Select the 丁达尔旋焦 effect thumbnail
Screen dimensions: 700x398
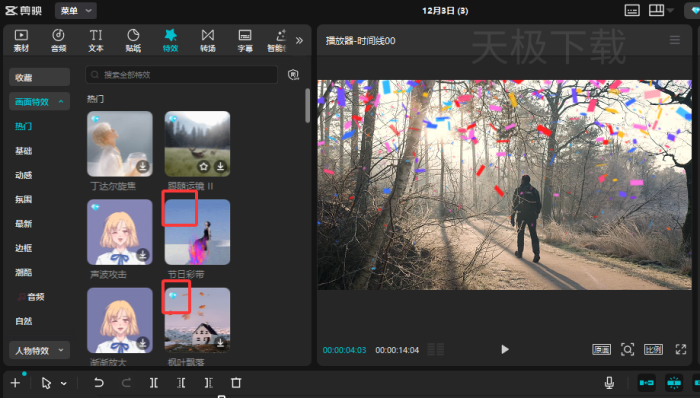[120, 144]
